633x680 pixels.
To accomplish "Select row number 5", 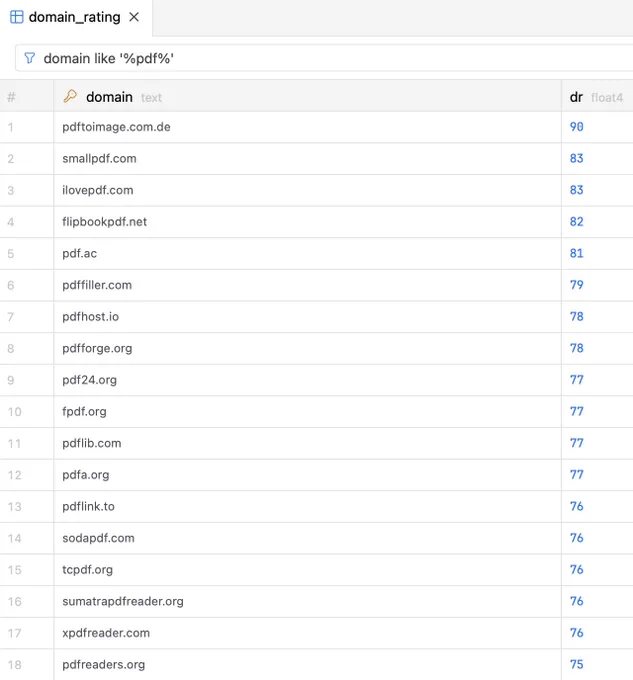I will (x=11, y=254).
